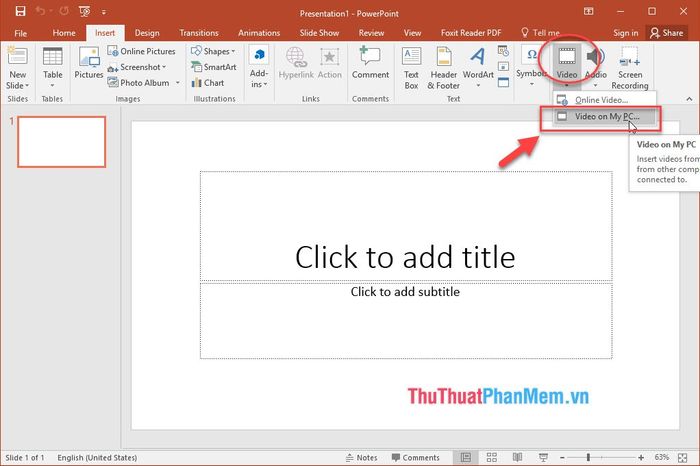Open Add-ins menu
Viewport: 700px width, 466px height.
[x=259, y=67]
